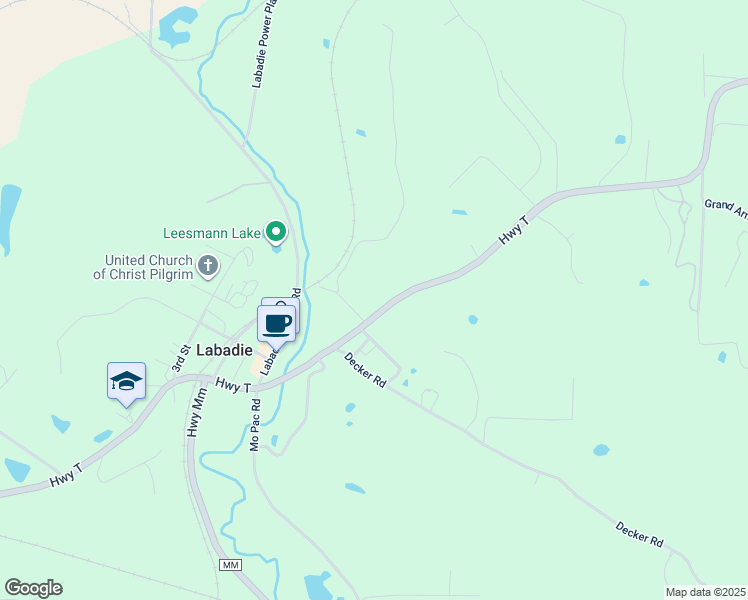The width and height of the screenshot is (748, 600).
Task: Select the Grand Army road label
Action: pyautogui.click(x=726, y=208)
